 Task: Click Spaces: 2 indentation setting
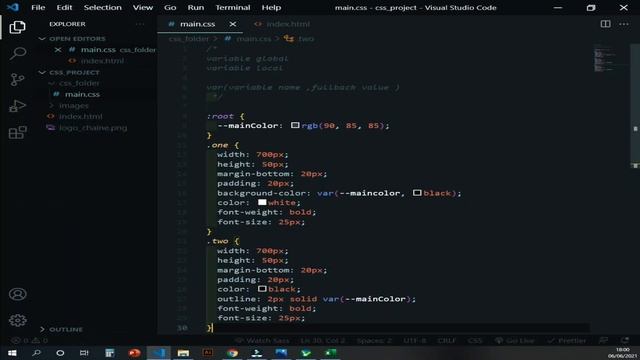pyautogui.click(x=374, y=340)
